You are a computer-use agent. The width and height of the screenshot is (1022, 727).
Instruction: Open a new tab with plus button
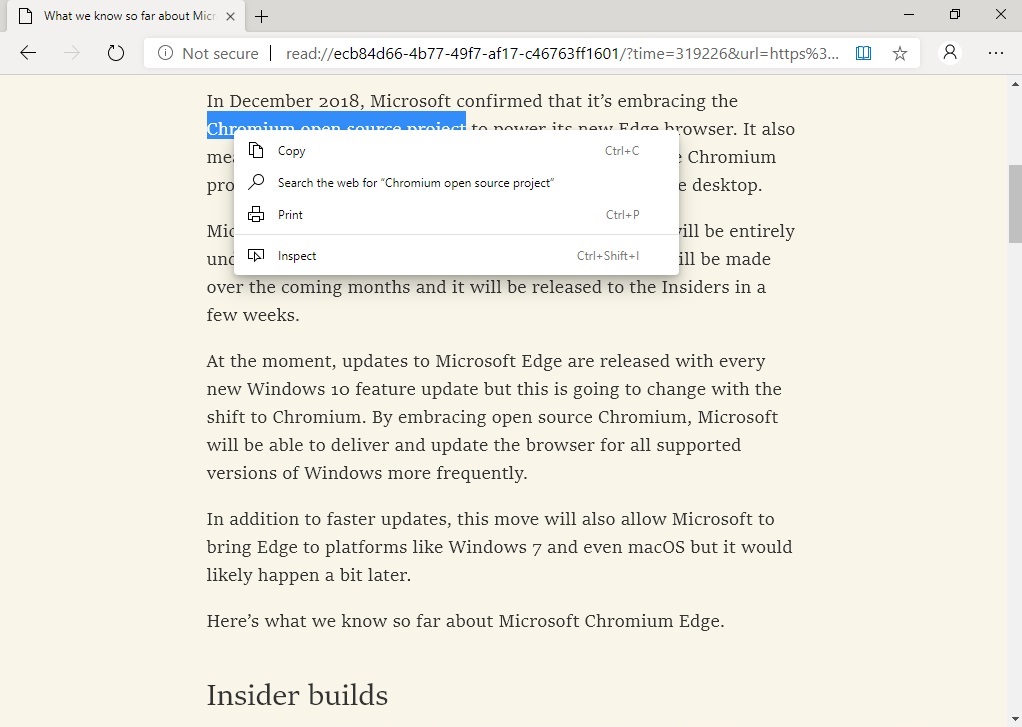pyautogui.click(x=261, y=16)
